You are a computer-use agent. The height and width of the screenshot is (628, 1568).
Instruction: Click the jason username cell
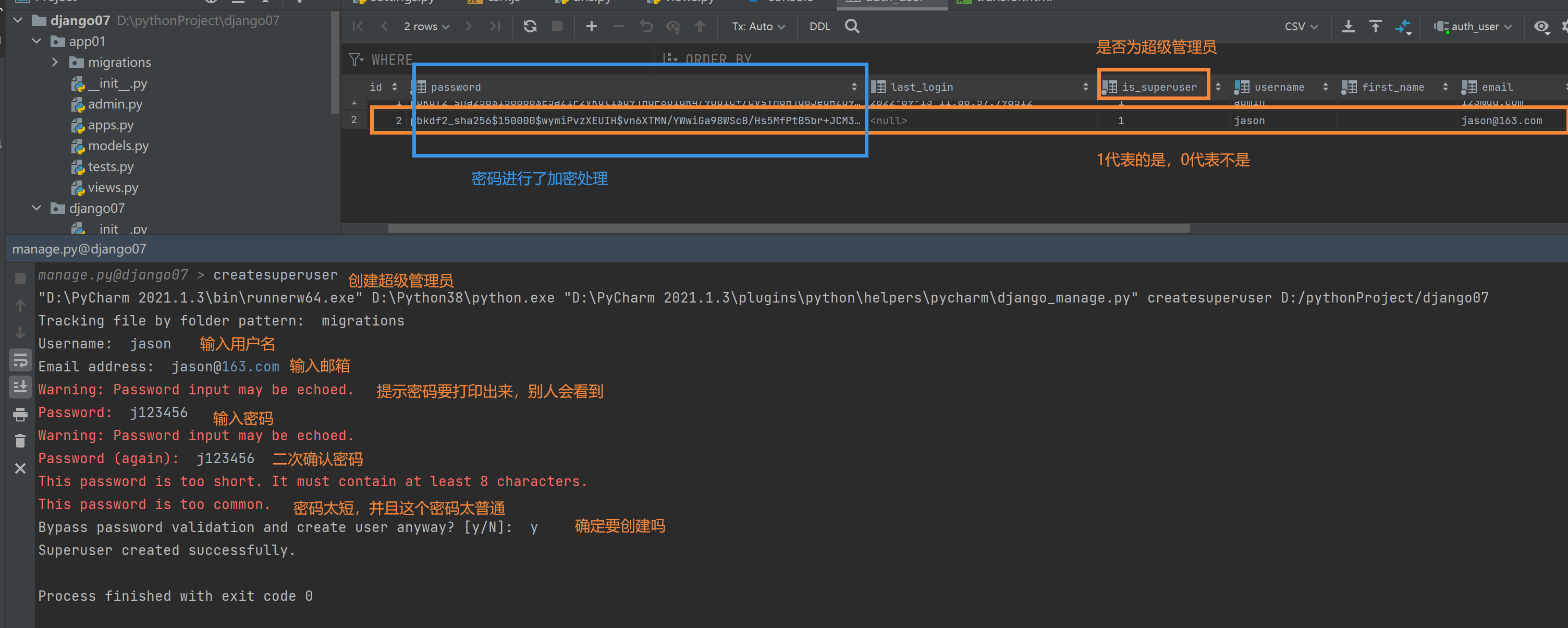(x=1282, y=120)
